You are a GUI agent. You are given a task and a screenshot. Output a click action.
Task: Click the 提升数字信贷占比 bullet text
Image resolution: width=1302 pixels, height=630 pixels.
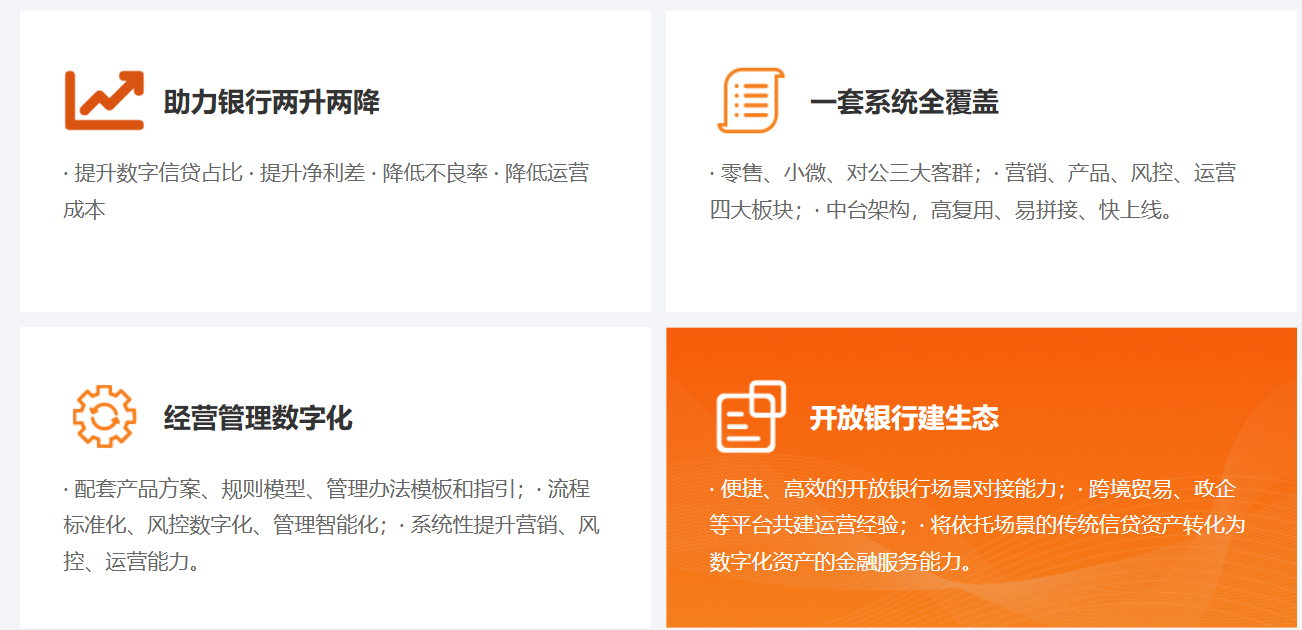coord(158,173)
